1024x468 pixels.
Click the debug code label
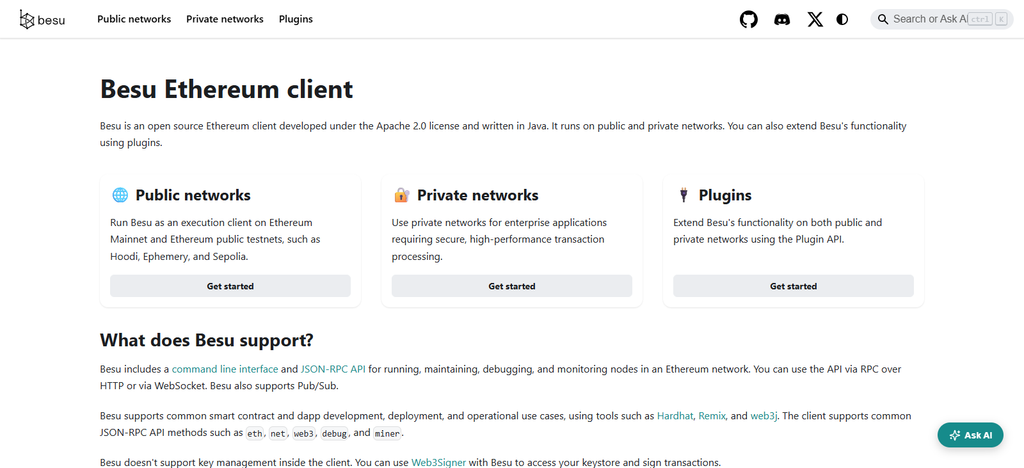point(335,433)
